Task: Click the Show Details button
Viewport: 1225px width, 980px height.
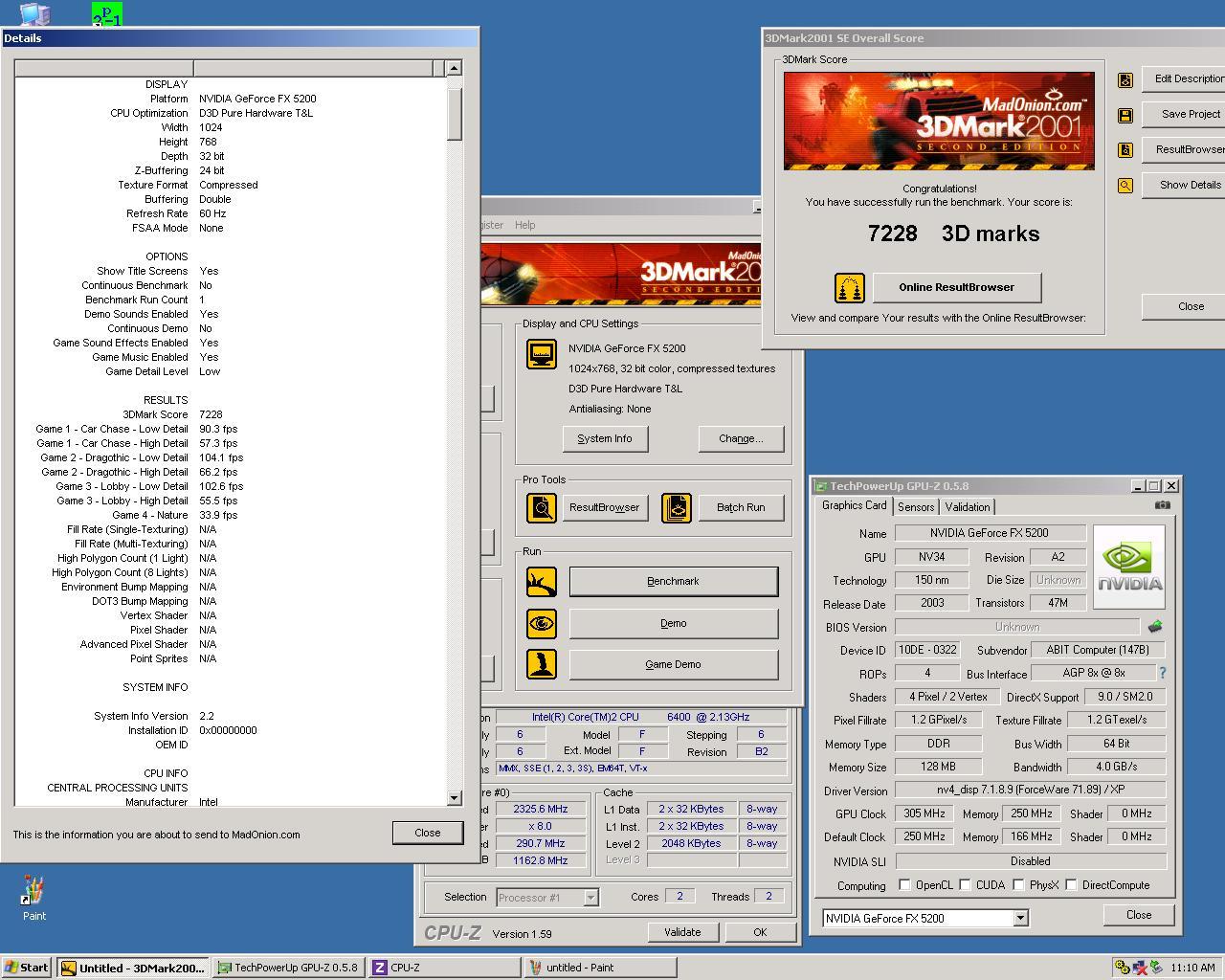Action: tap(1185, 185)
